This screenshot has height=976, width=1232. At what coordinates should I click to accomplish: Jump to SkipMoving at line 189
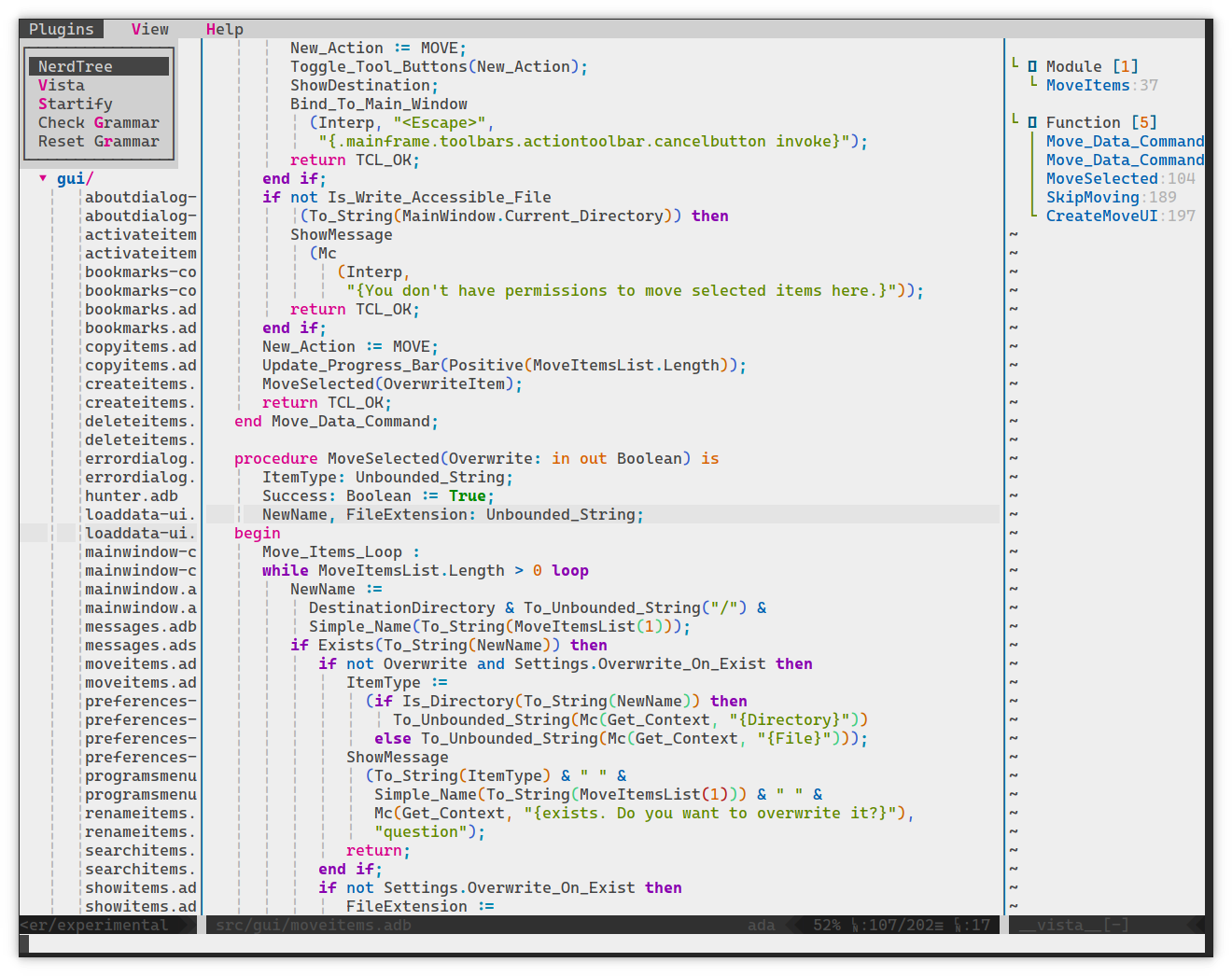pos(1111,197)
